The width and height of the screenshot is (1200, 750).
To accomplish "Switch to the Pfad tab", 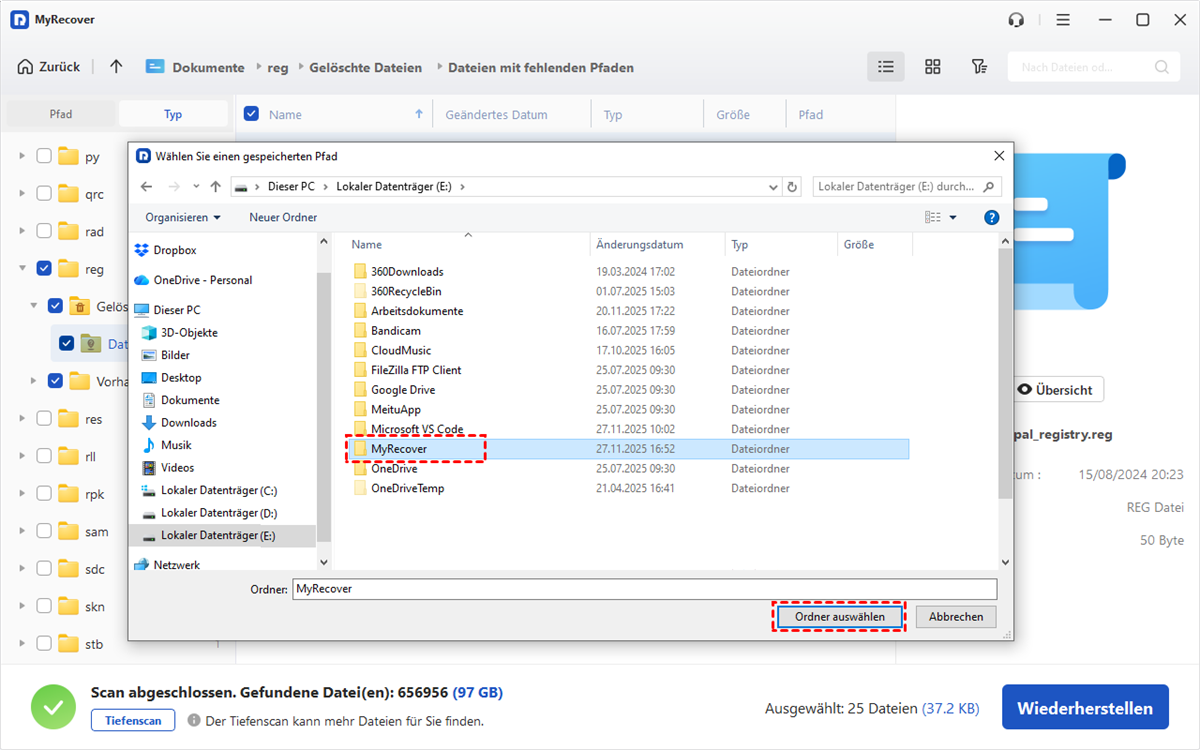I will [x=61, y=114].
